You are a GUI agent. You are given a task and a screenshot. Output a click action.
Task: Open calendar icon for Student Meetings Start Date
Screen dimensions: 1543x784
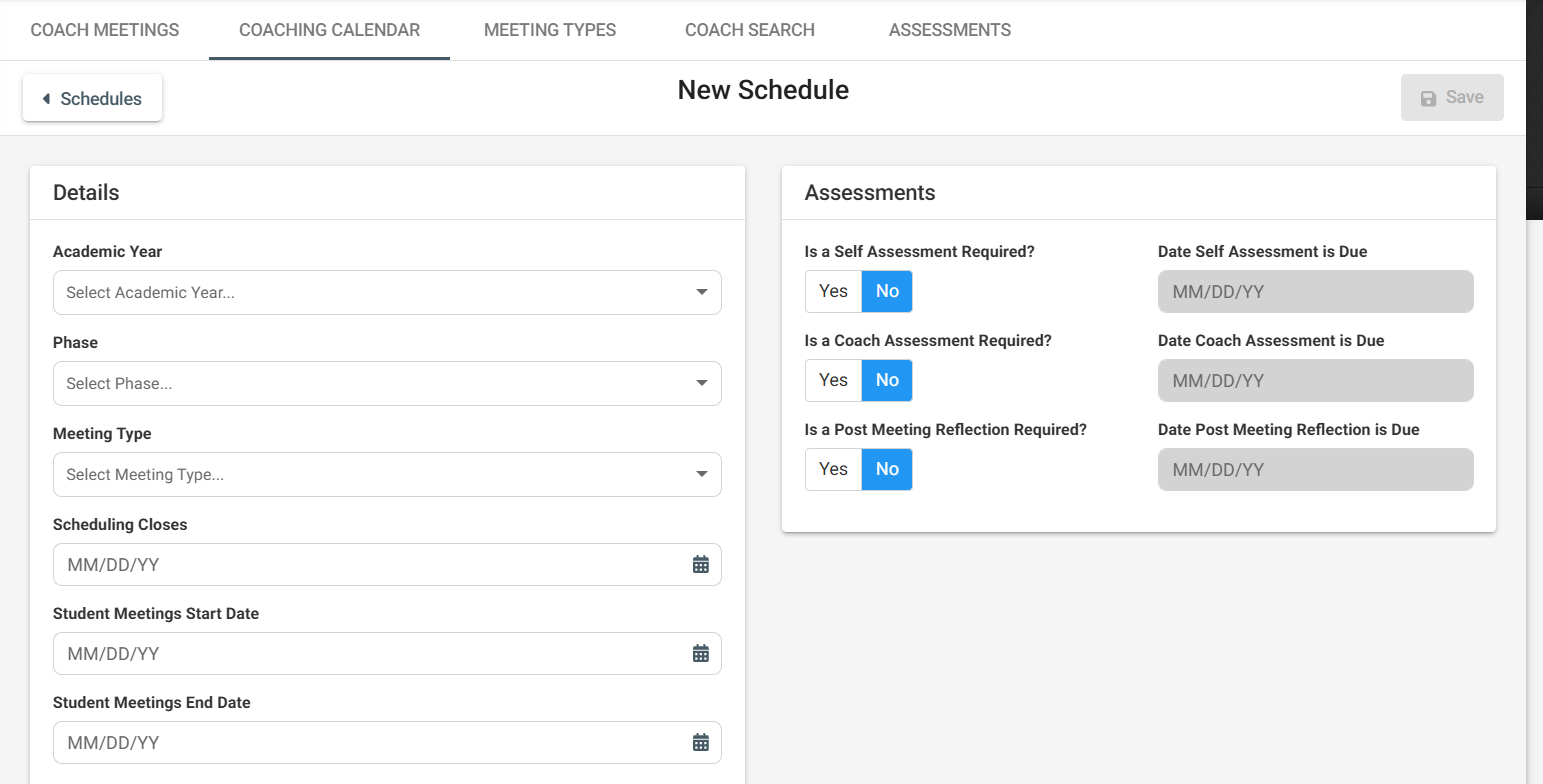(x=701, y=654)
